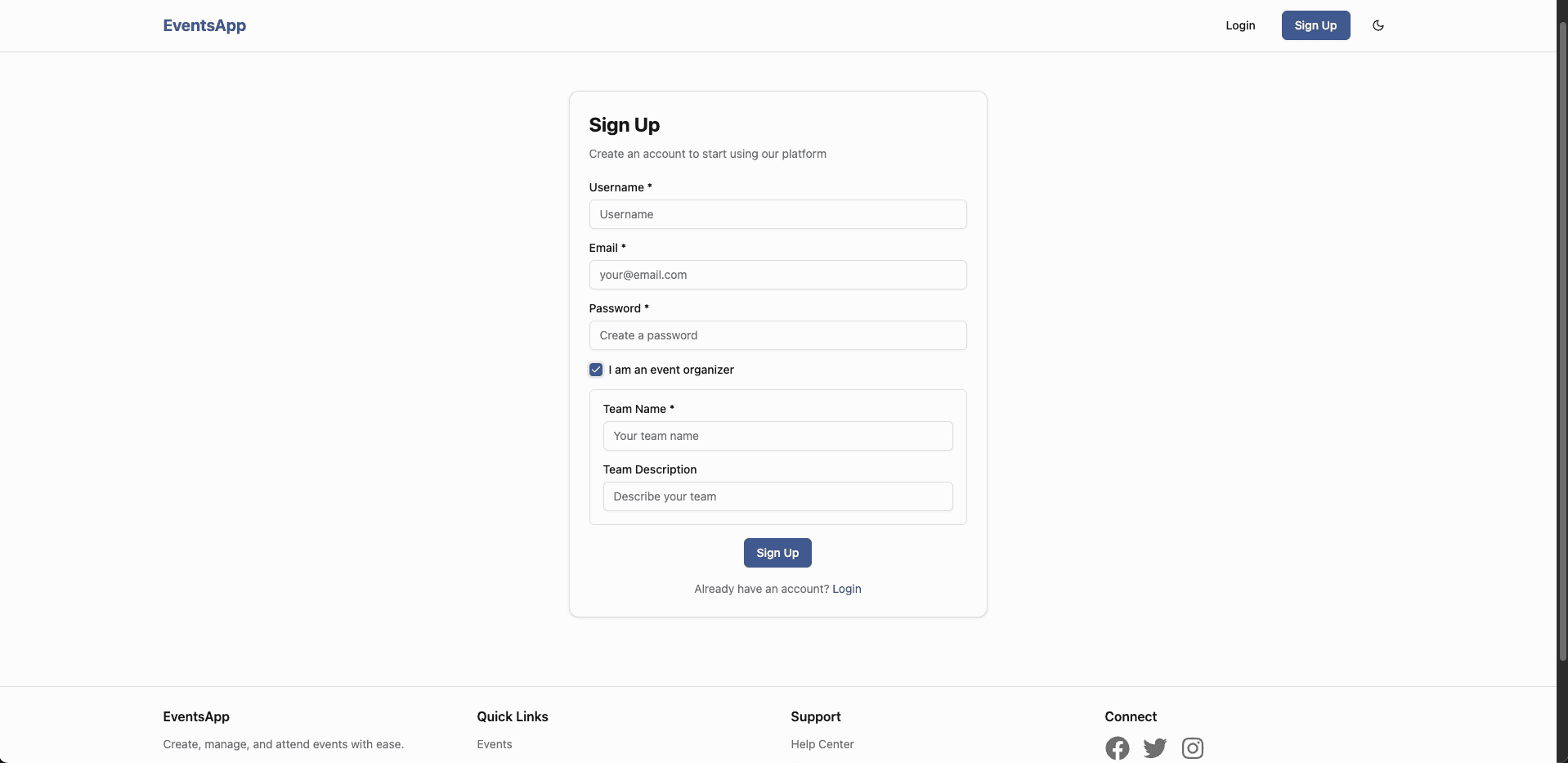Viewport: 1568px width, 763px height.
Task: Select the Sign Up item in the navigation bar
Action: click(x=1315, y=25)
